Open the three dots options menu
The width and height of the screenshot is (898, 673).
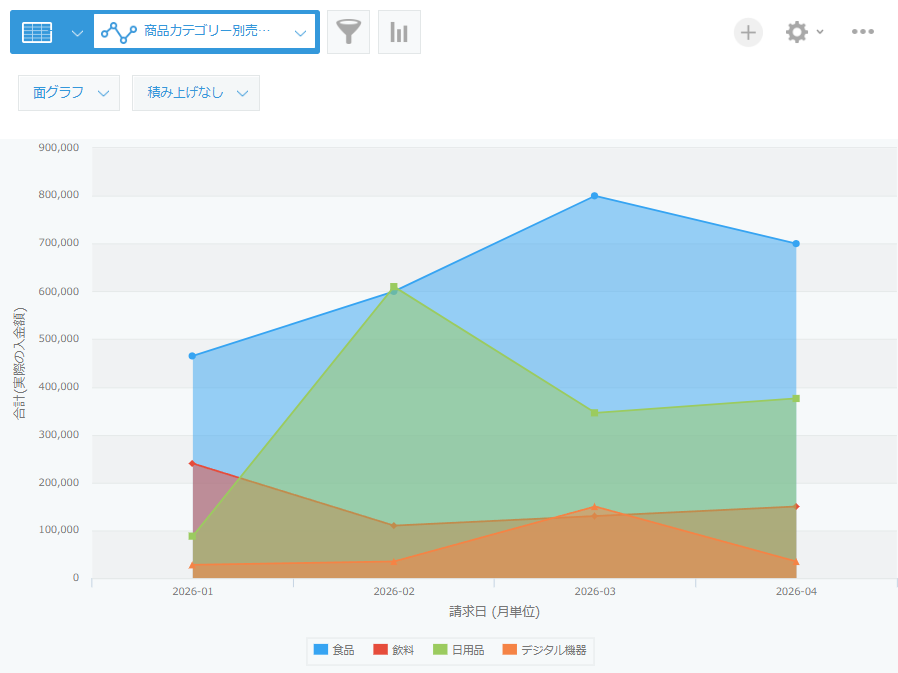point(862,32)
